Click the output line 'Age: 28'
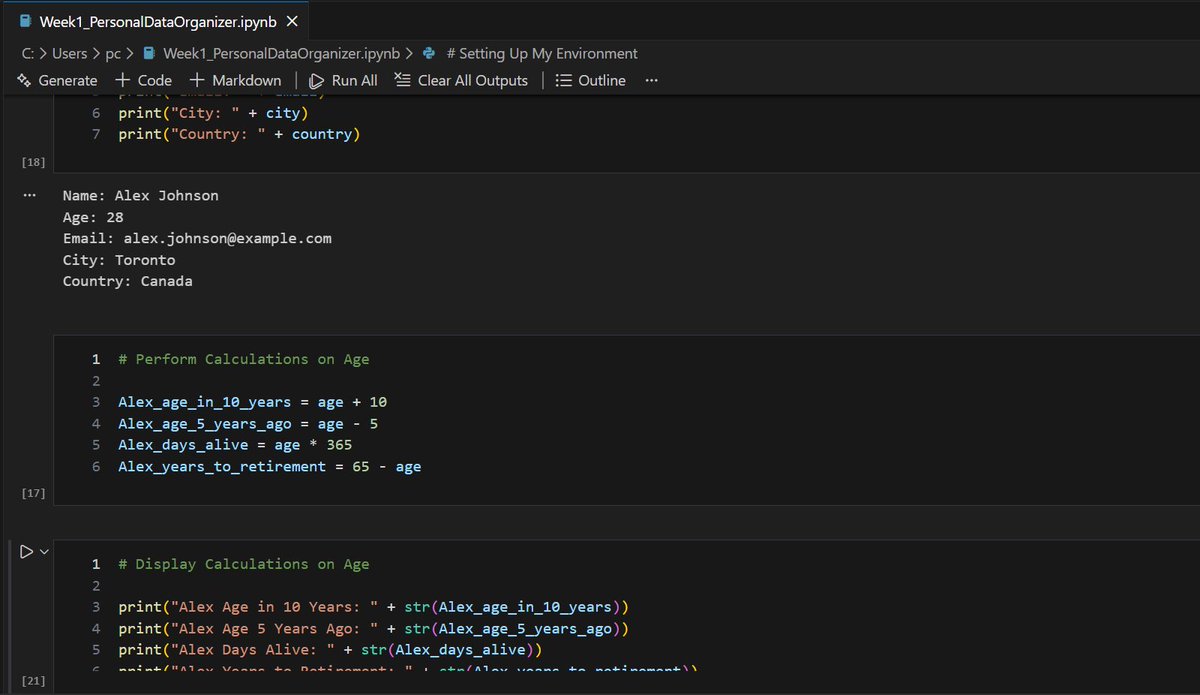 (92, 217)
